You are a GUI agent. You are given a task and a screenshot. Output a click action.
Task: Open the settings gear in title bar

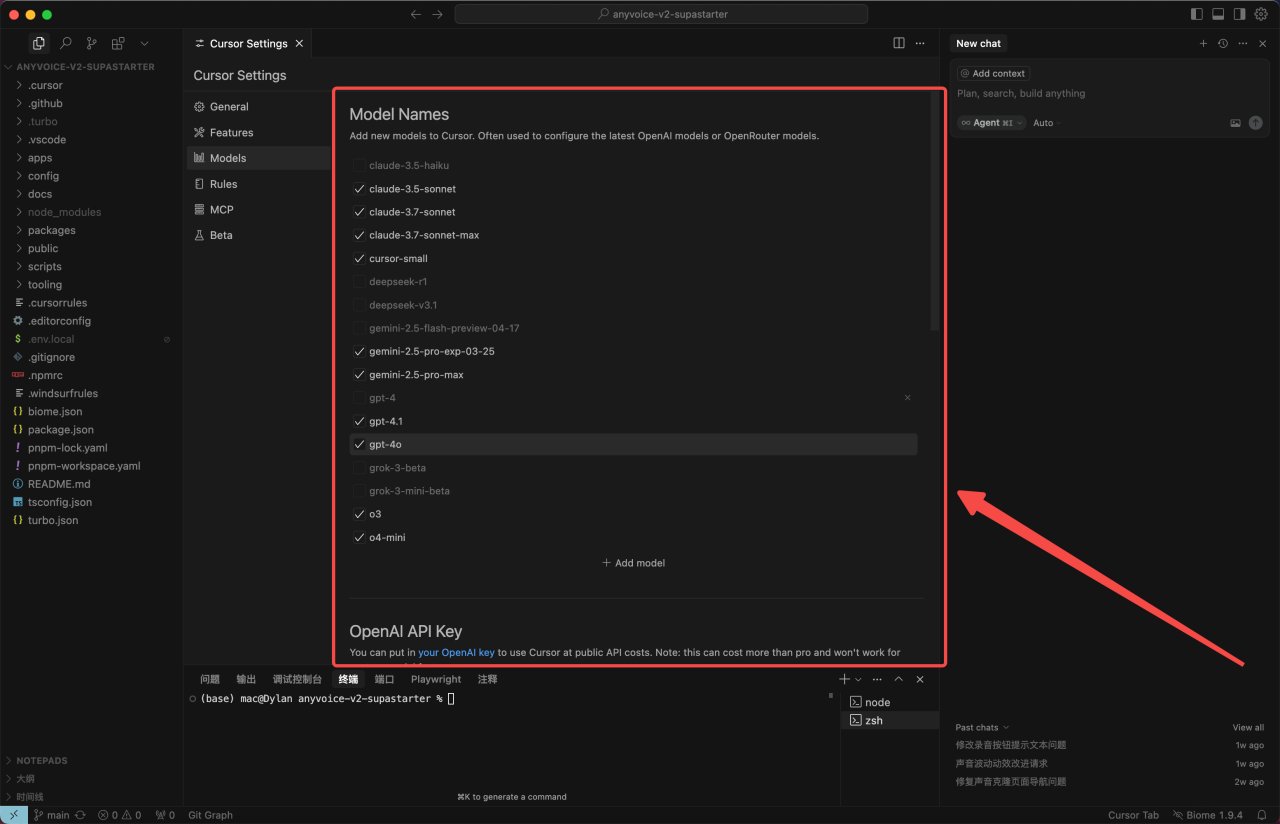(x=1260, y=14)
